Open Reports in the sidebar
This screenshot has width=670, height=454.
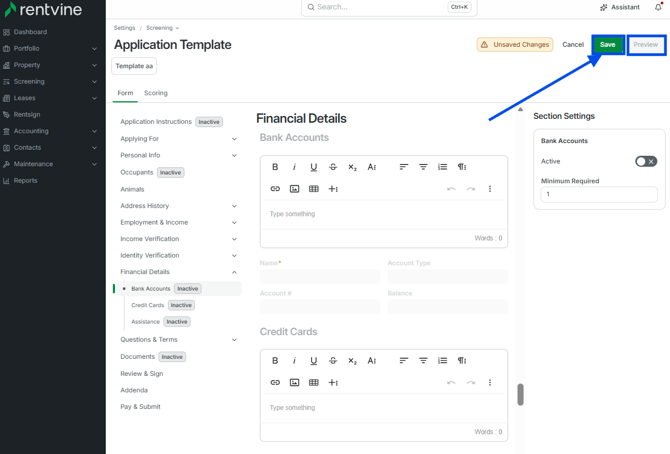point(25,180)
